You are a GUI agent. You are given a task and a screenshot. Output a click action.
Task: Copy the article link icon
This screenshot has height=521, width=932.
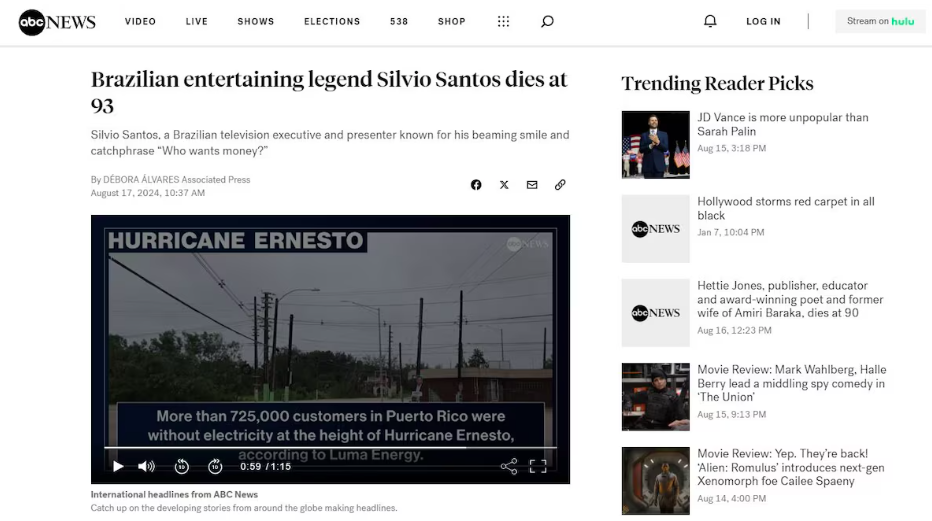[560, 185]
